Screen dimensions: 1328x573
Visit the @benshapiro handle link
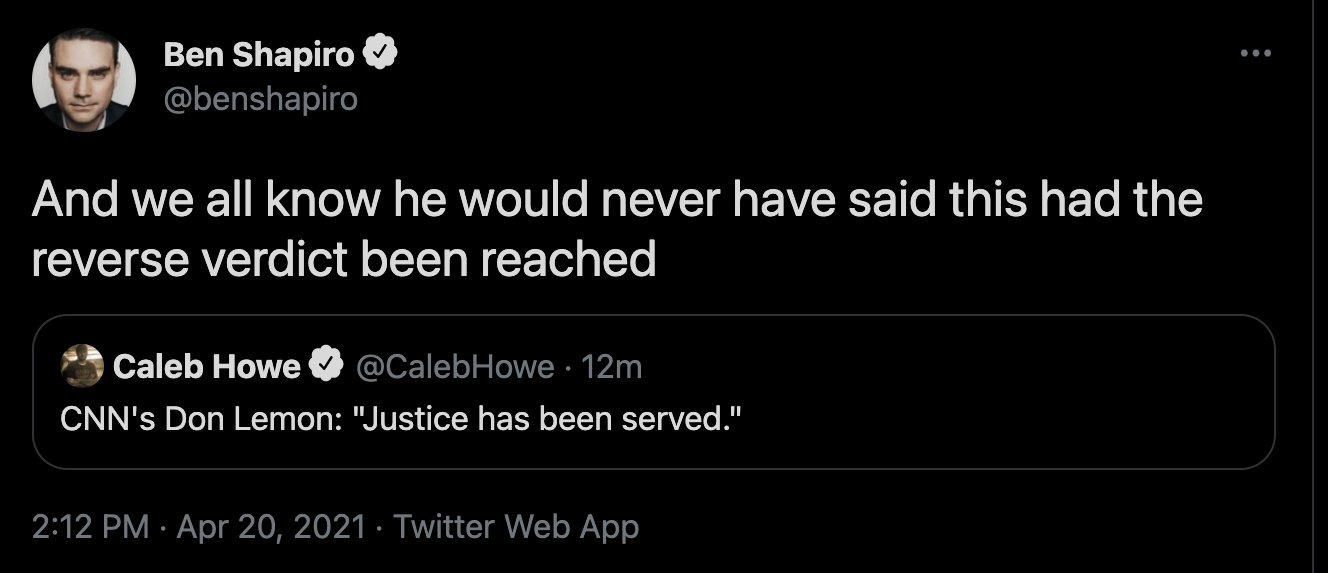click(x=260, y=100)
